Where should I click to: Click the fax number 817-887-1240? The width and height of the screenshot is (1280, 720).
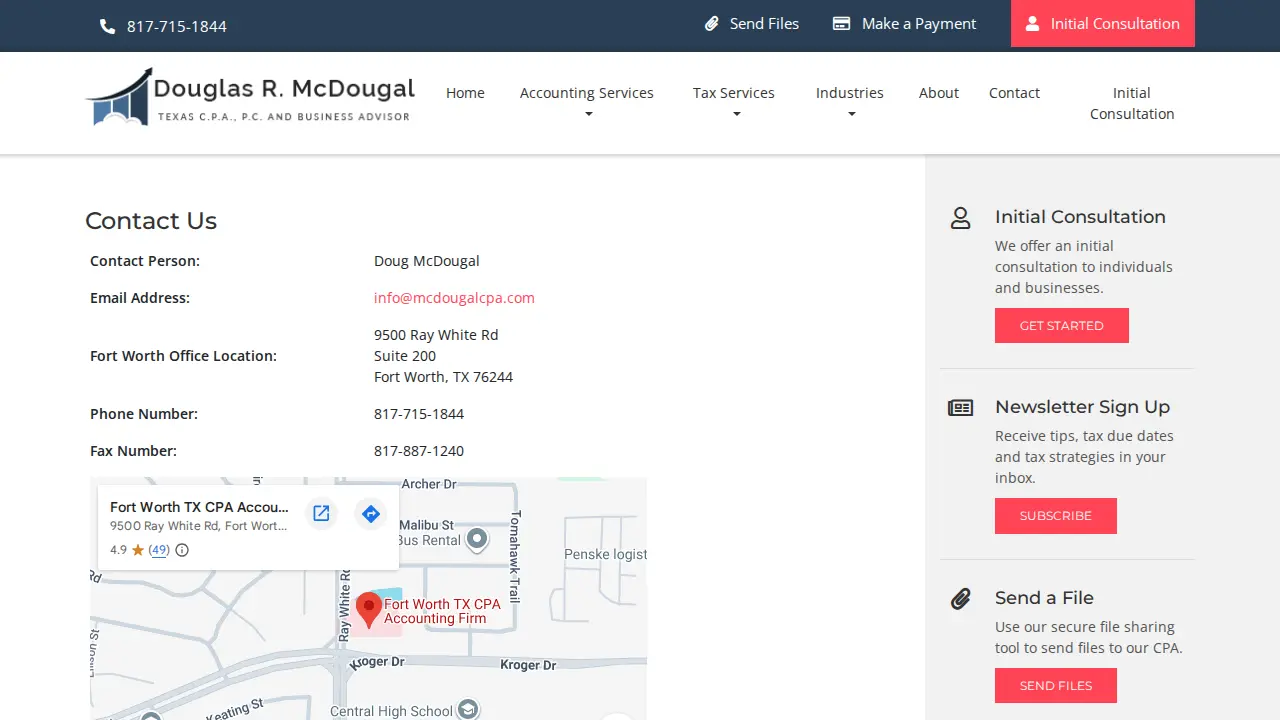coord(419,451)
